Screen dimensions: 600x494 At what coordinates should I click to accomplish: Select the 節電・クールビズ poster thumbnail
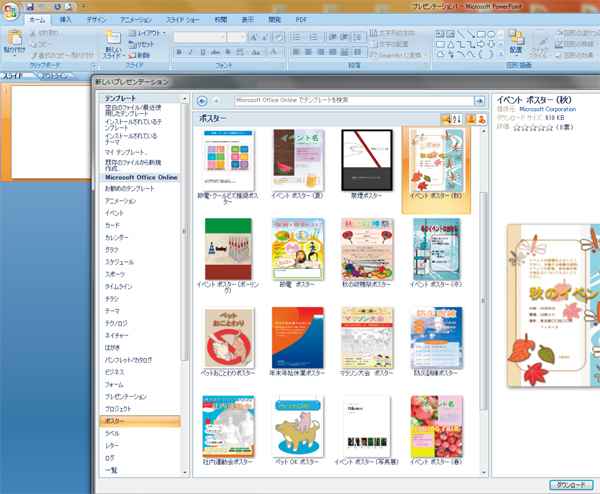tap(228, 160)
